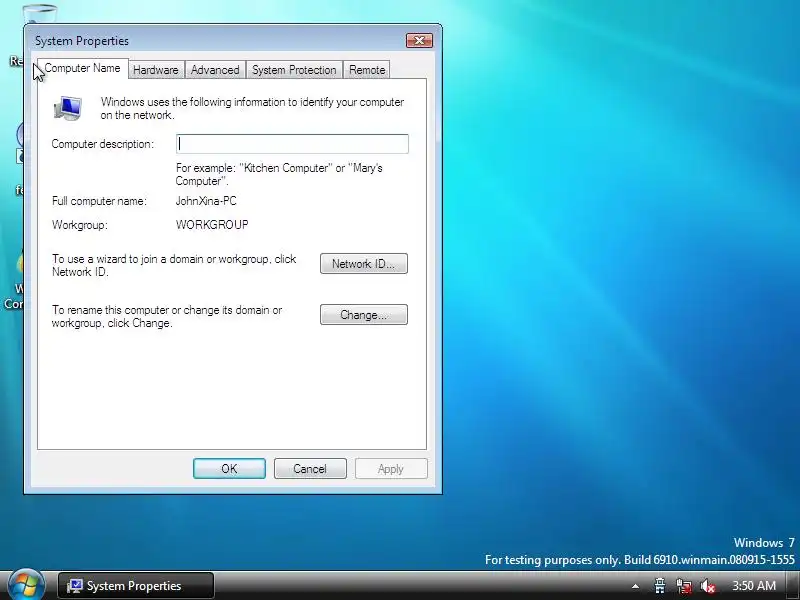Click the Computer description text field
The width and height of the screenshot is (800, 600).
click(292, 144)
